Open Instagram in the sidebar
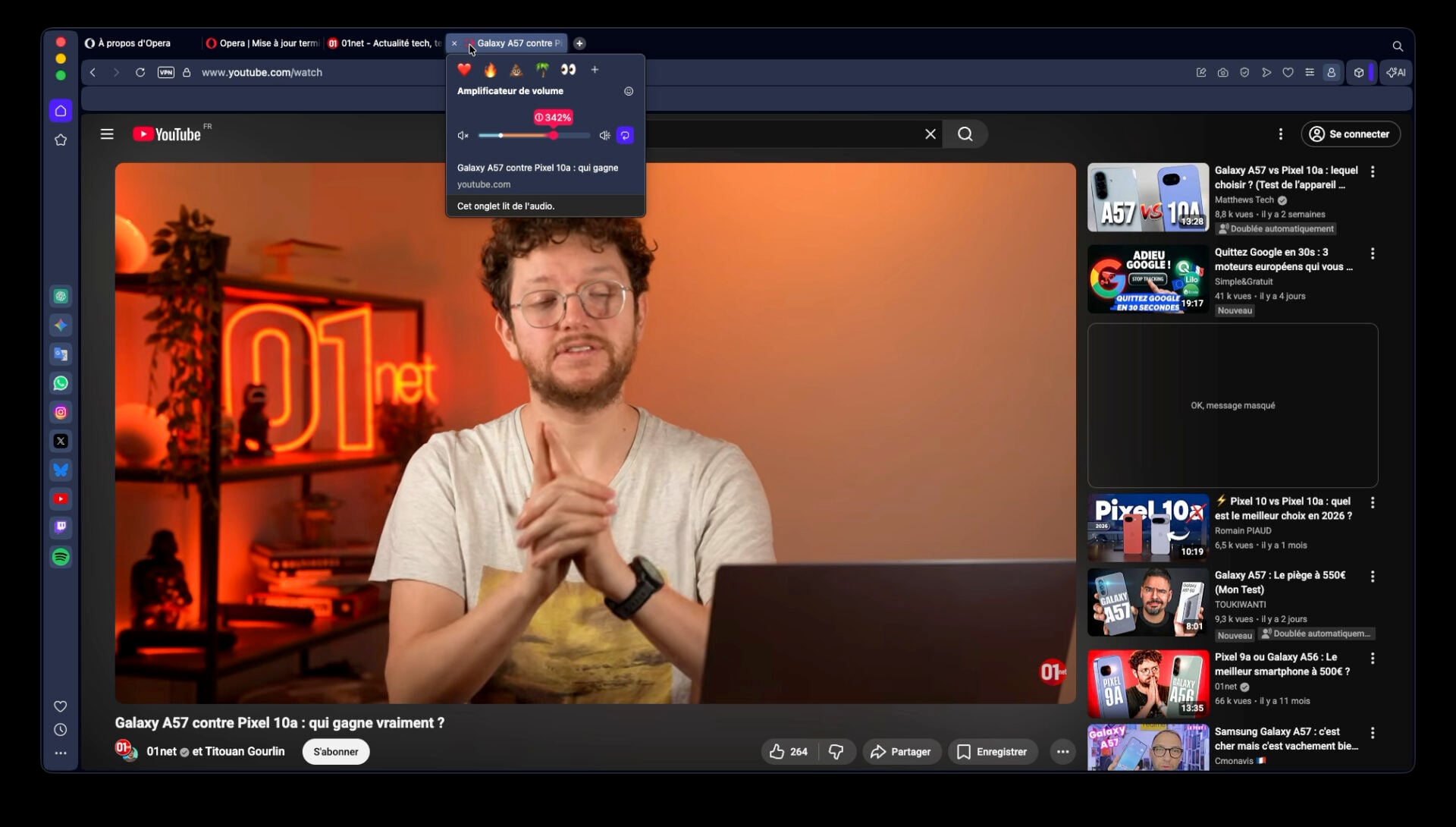This screenshot has width=1456, height=827. pyautogui.click(x=61, y=412)
